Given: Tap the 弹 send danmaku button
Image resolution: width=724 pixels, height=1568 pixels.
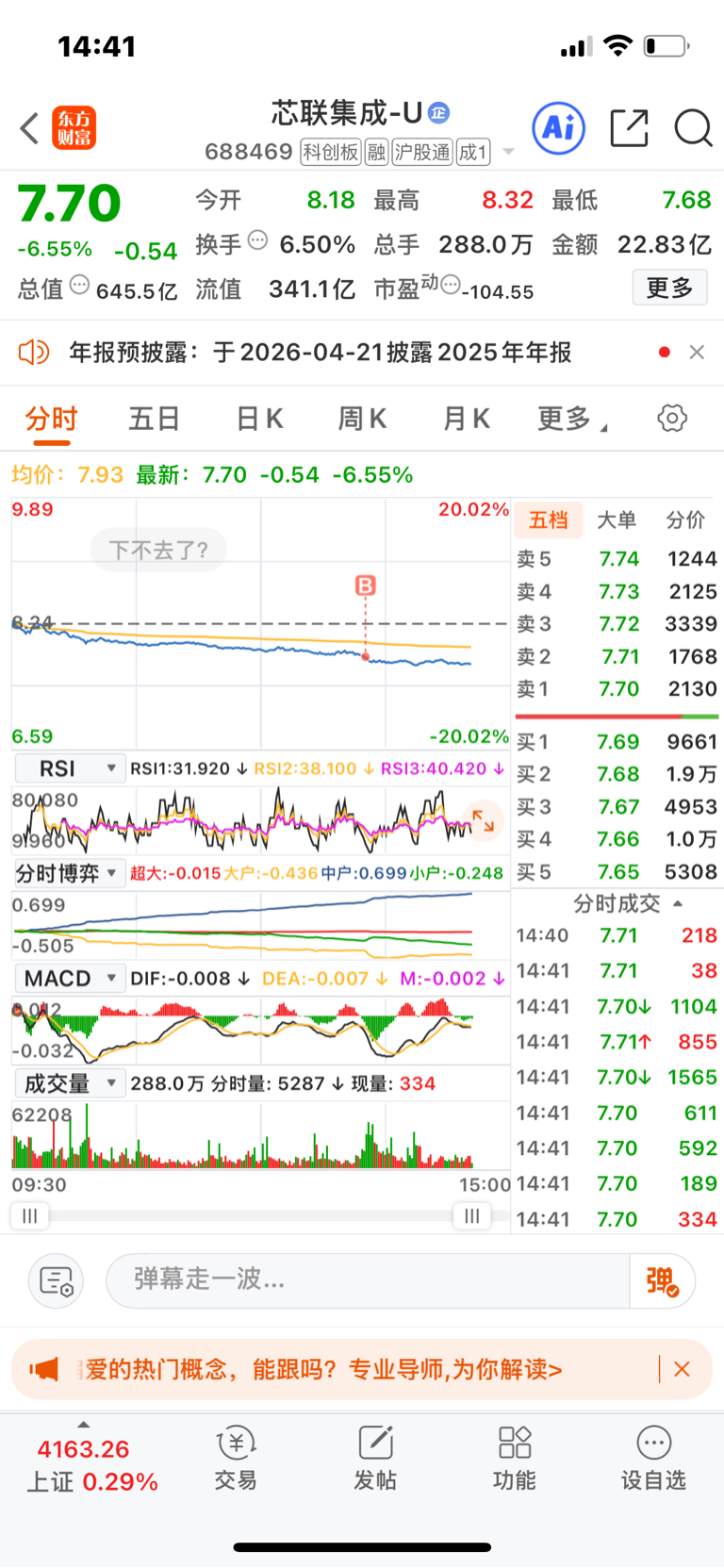Looking at the screenshot, I should (x=663, y=1280).
